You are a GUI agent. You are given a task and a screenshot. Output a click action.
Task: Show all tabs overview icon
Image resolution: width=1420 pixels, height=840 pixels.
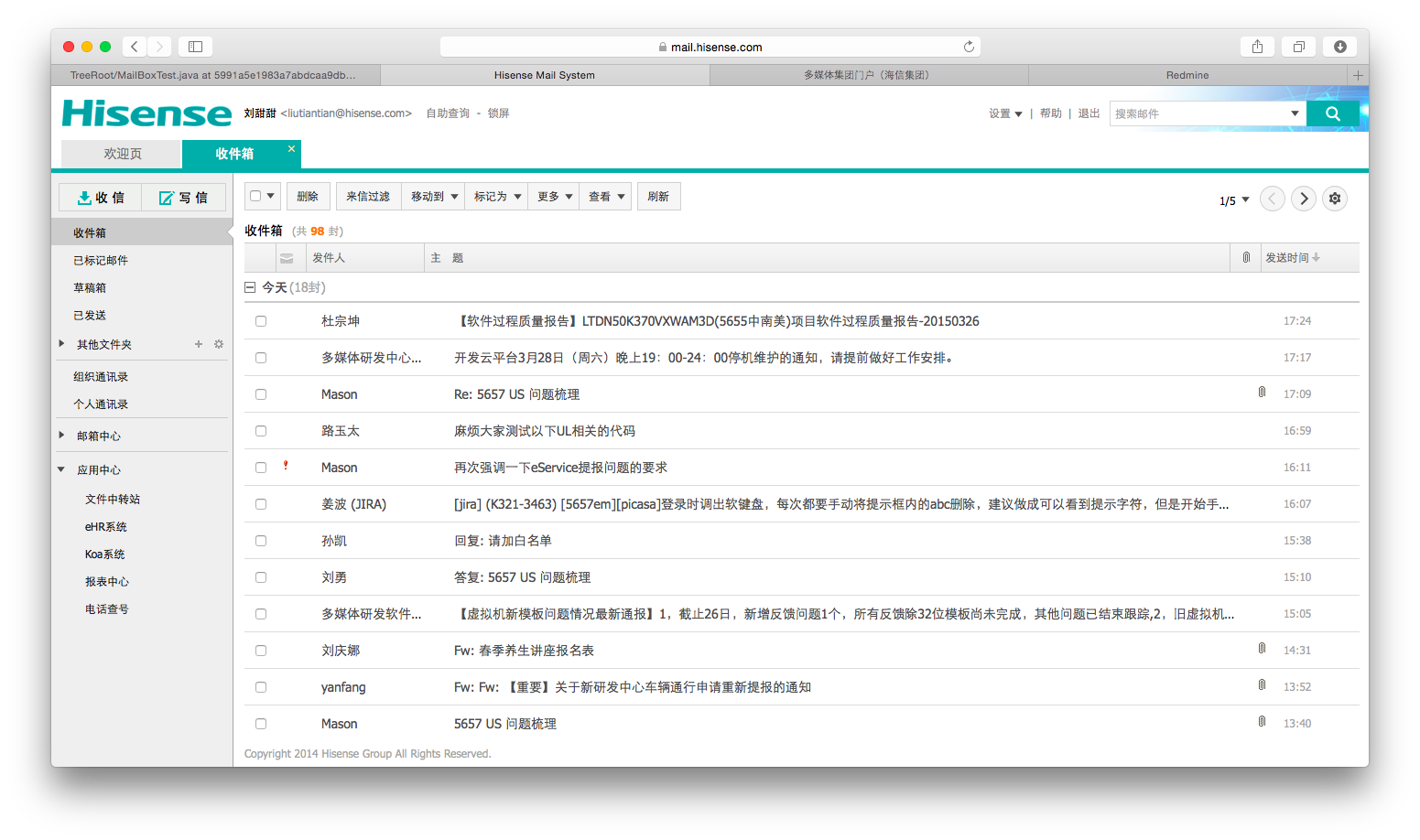click(1299, 47)
